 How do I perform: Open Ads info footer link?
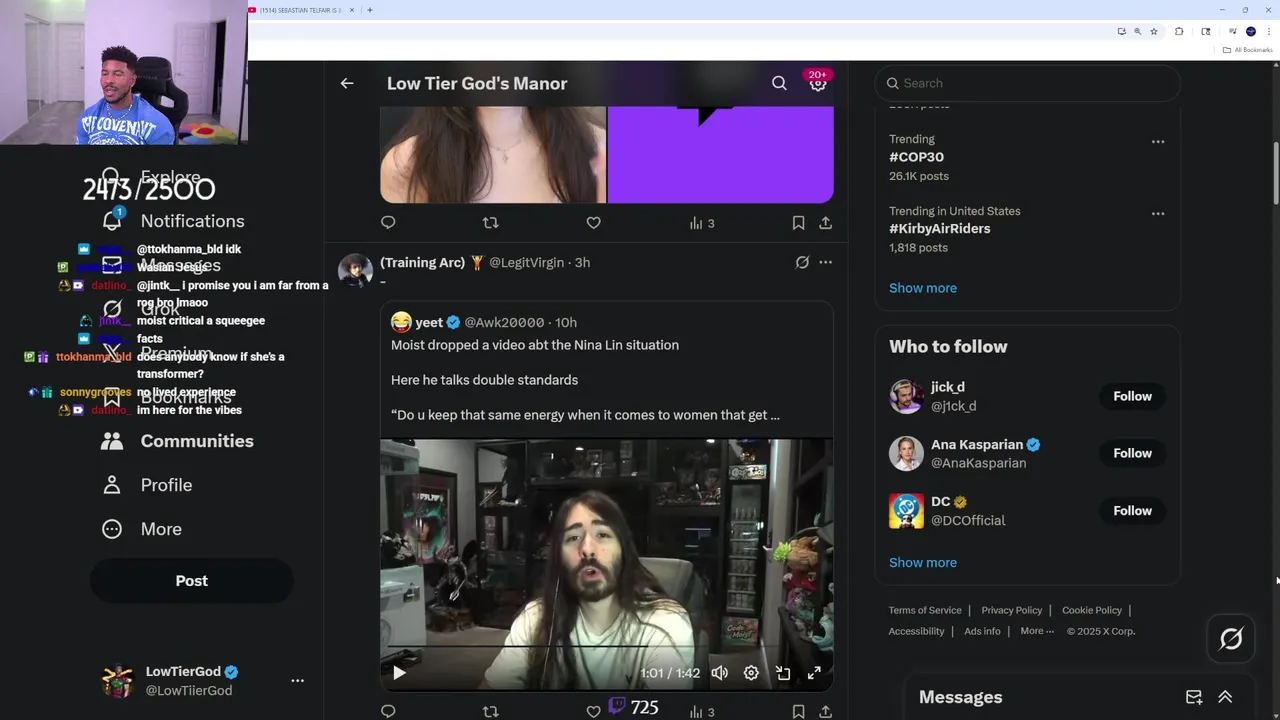[982, 631]
